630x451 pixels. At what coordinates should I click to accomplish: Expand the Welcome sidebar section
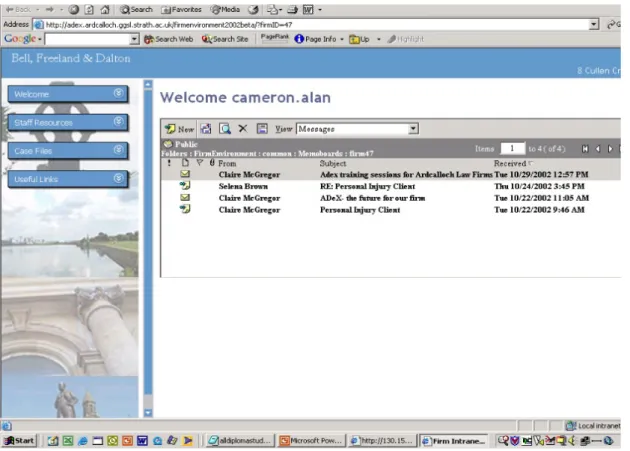click(118, 93)
